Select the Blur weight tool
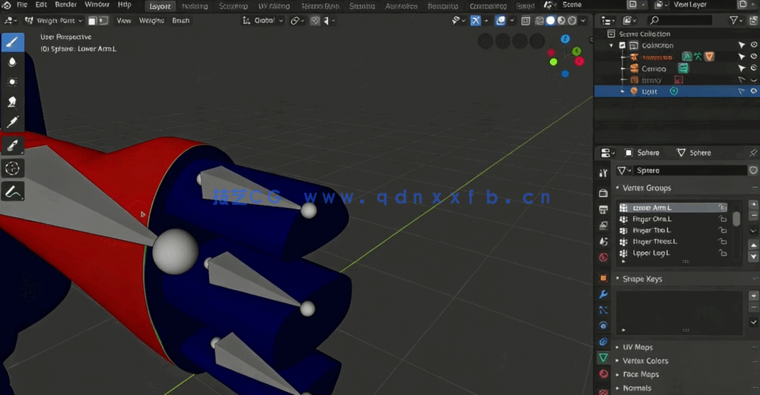 (x=13, y=62)
